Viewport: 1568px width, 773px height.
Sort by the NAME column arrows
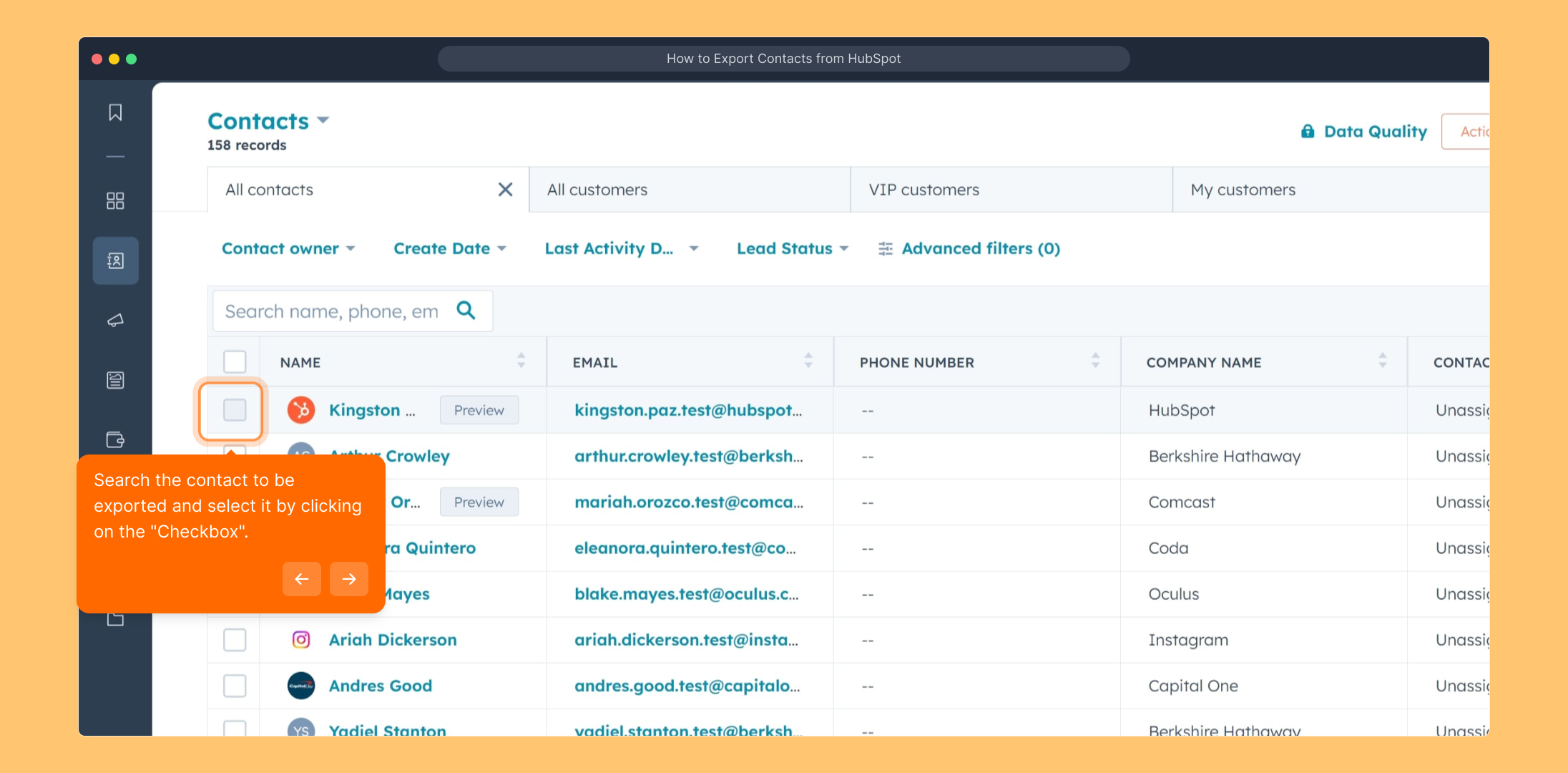click(521, 361)
